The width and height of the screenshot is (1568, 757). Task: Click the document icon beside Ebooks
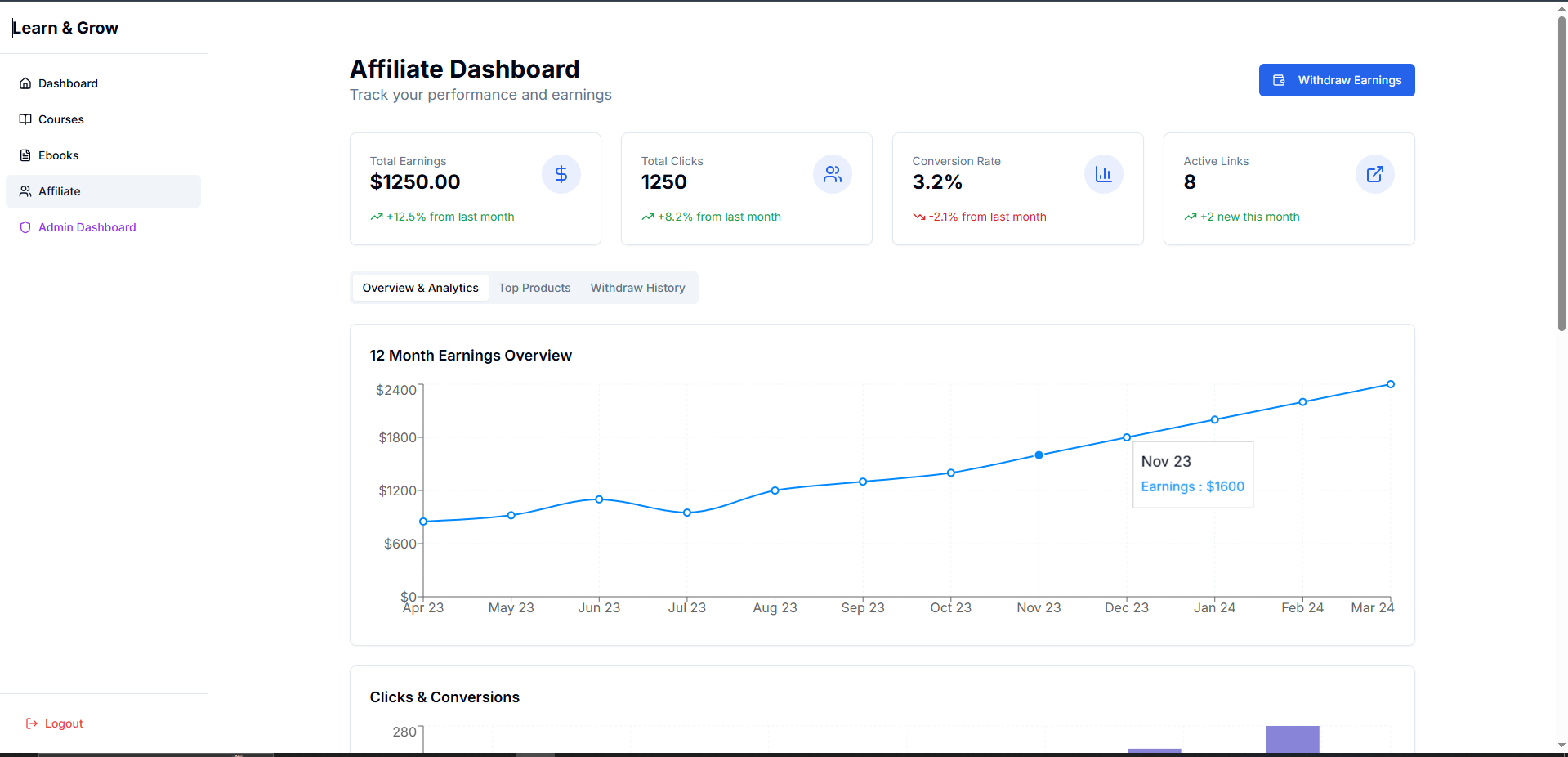pos(25,155)
